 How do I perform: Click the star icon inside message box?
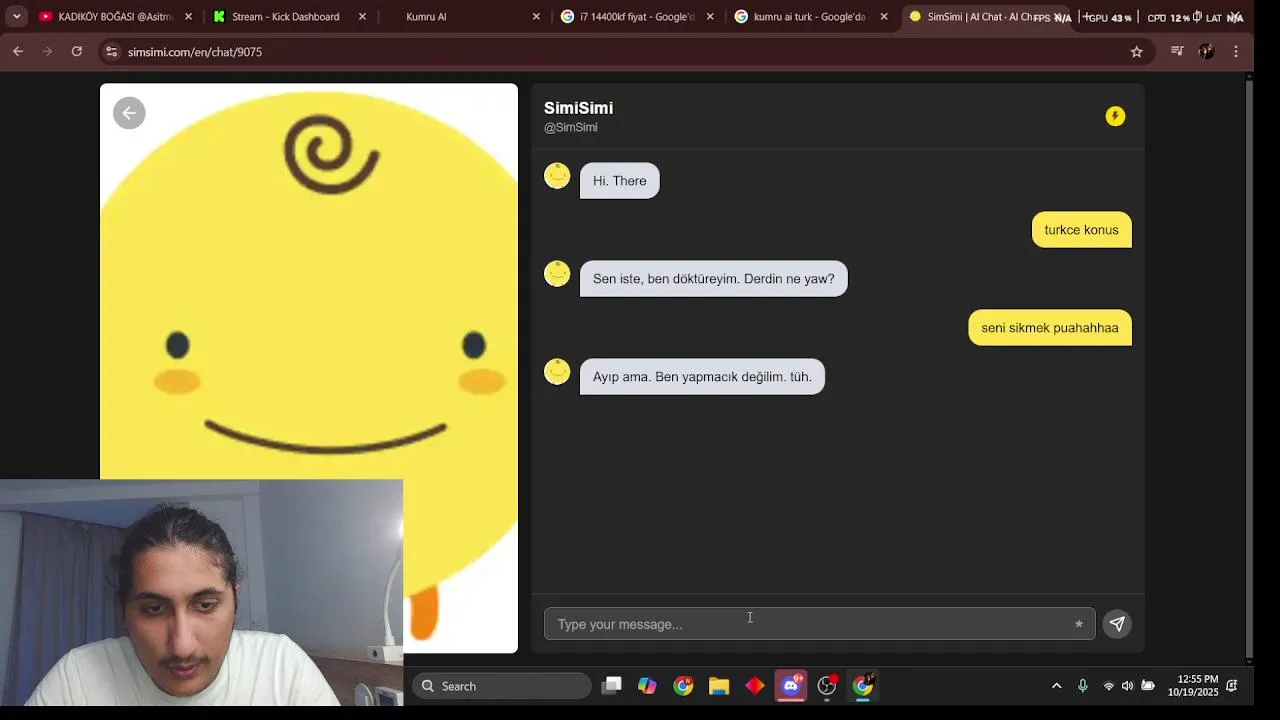(x=1078, y=624)
